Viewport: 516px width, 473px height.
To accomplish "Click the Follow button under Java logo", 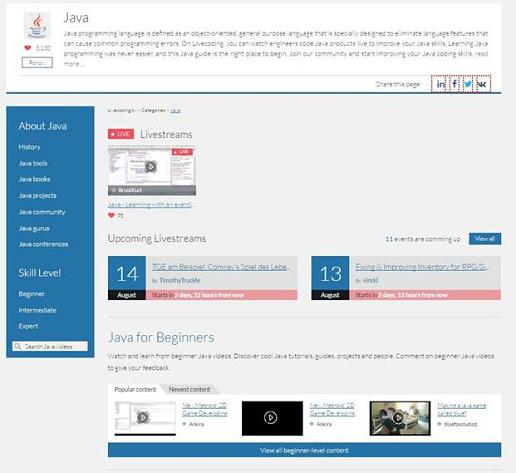I will point(37,62).
